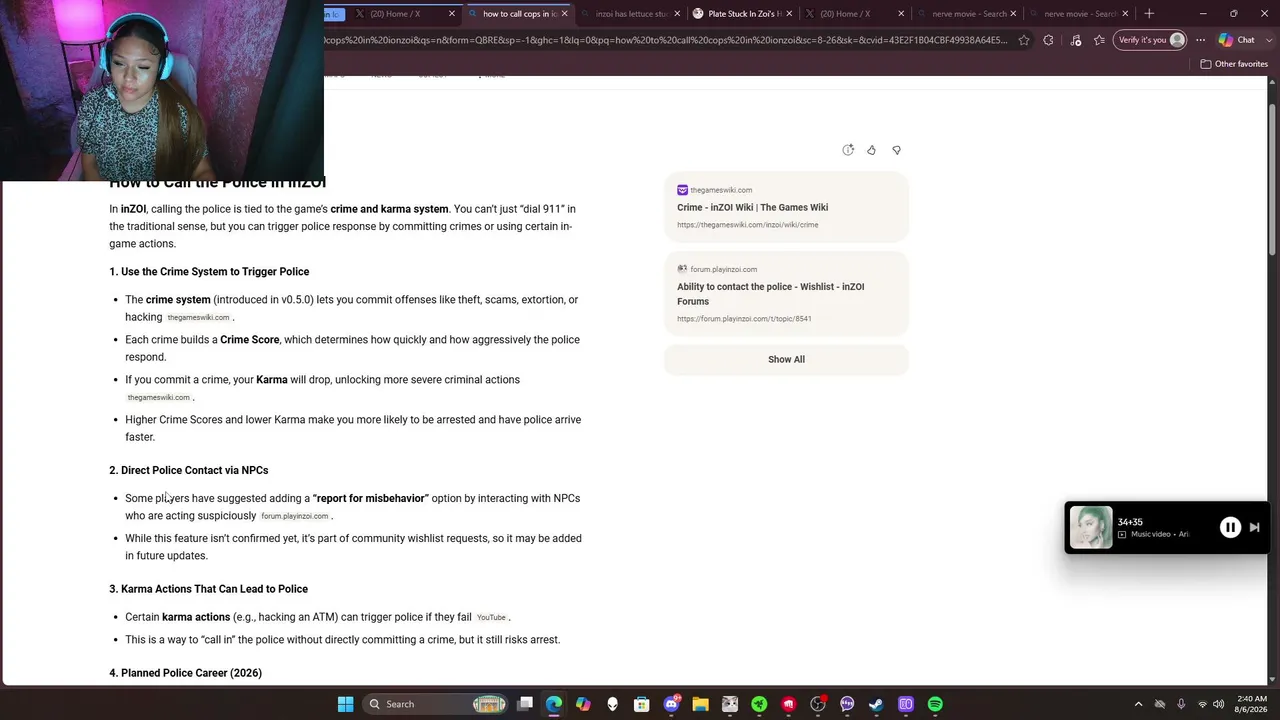Open Task View on the taskbar
1280x720 pixels.
525,704
